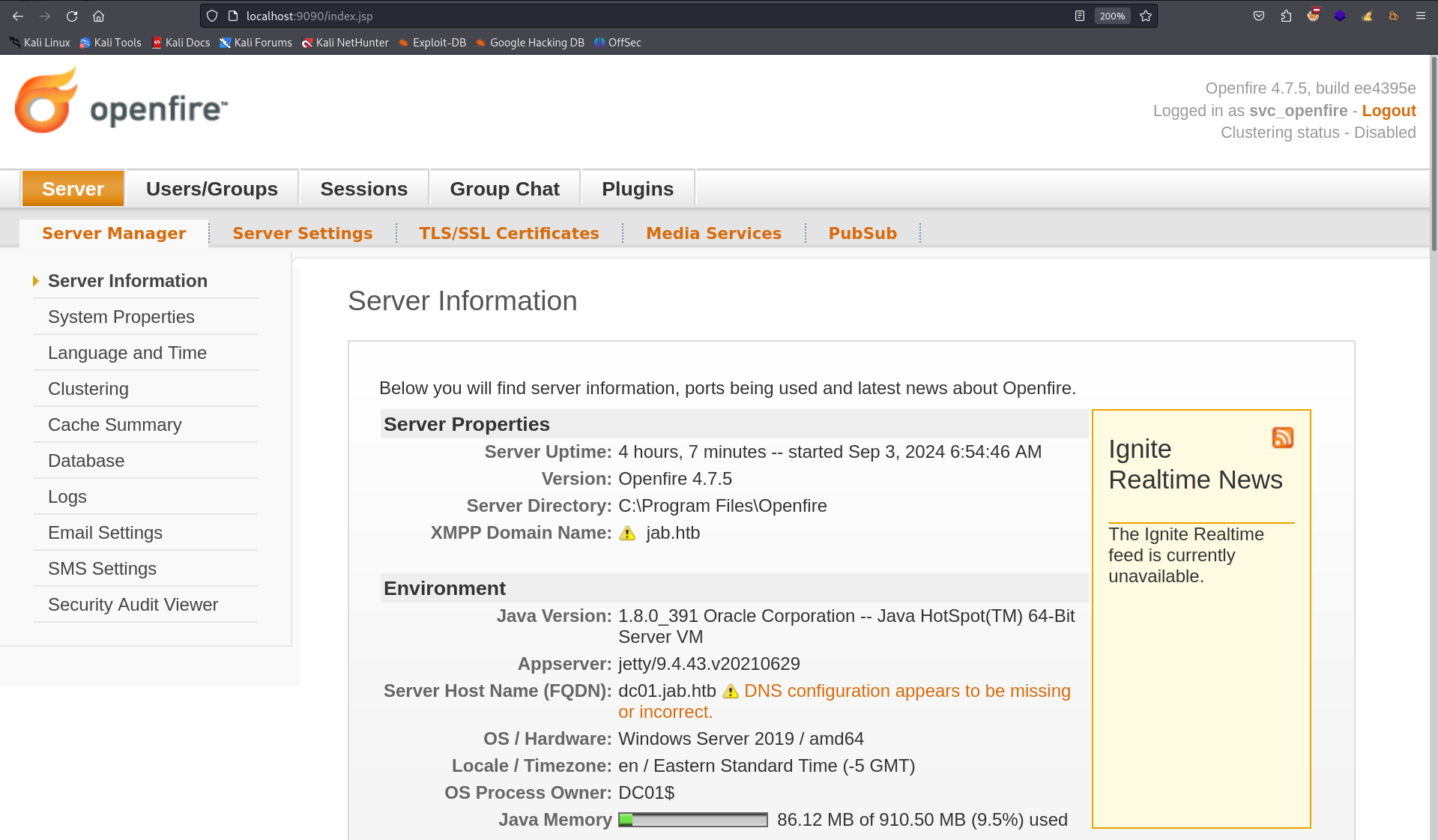Click the Version value Openfire 4.7.5
Viewport: 1438px width, 840px height.
point(675,479)
